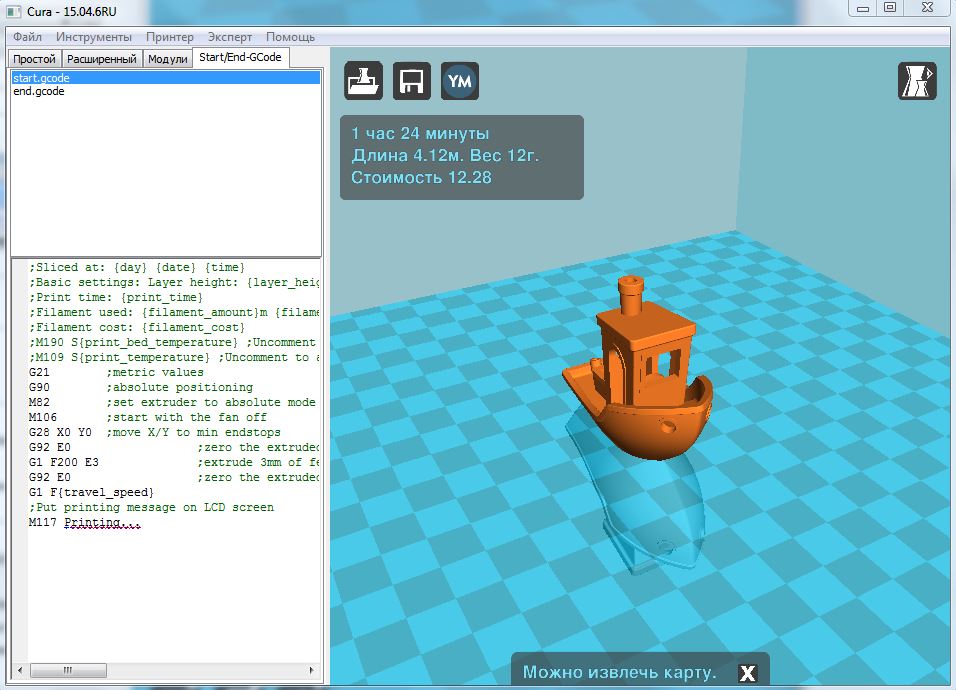Select end.gcode in the file list
The width and height of the screenshot is (956, 690).
(39, 91)
